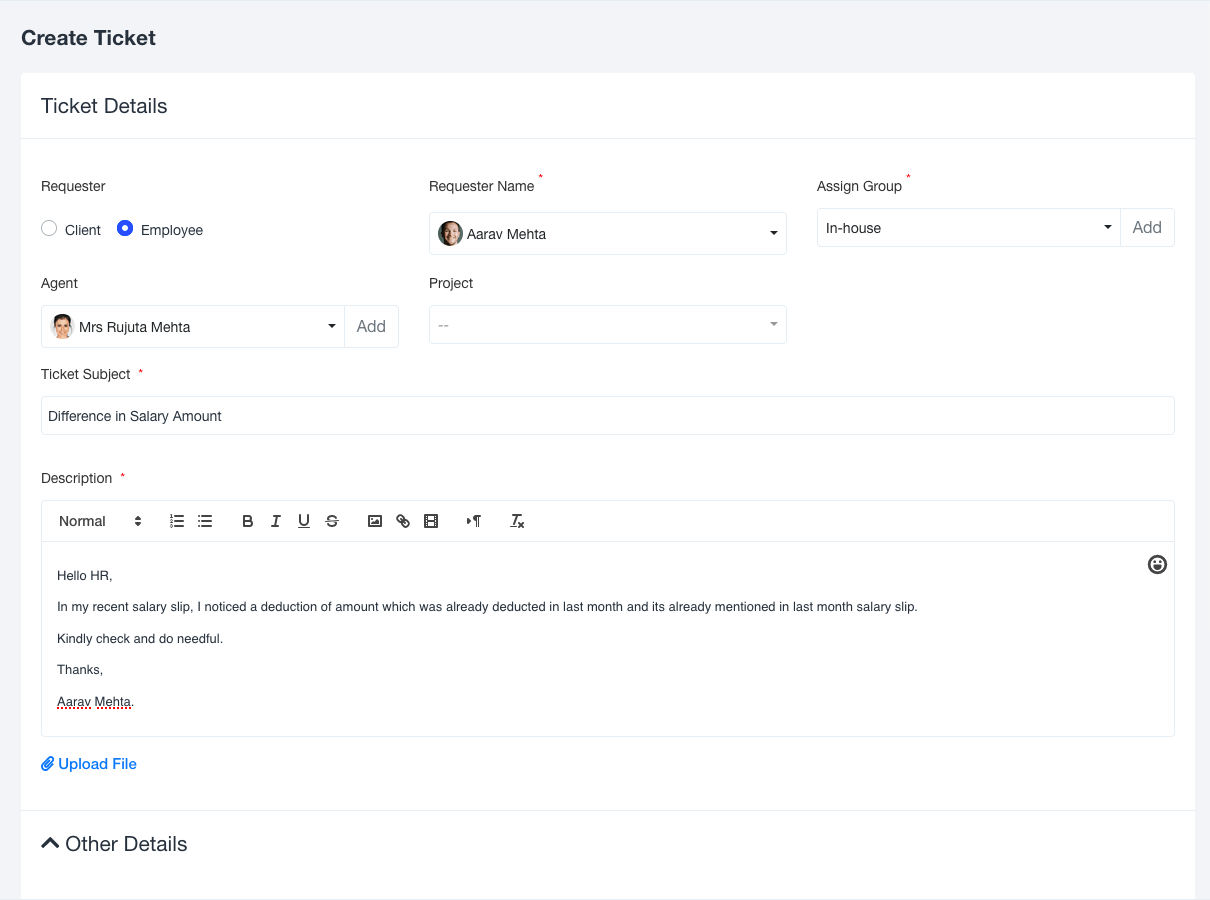
Task: Change text direction to right-to-left
Action: coord(474,521)
